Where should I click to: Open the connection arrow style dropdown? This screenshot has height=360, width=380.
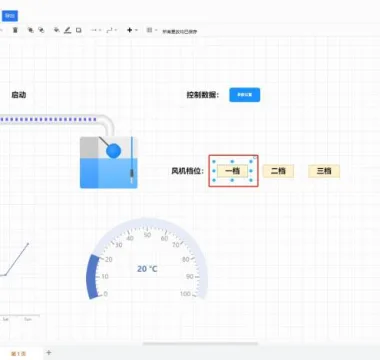tap(95, 30)
